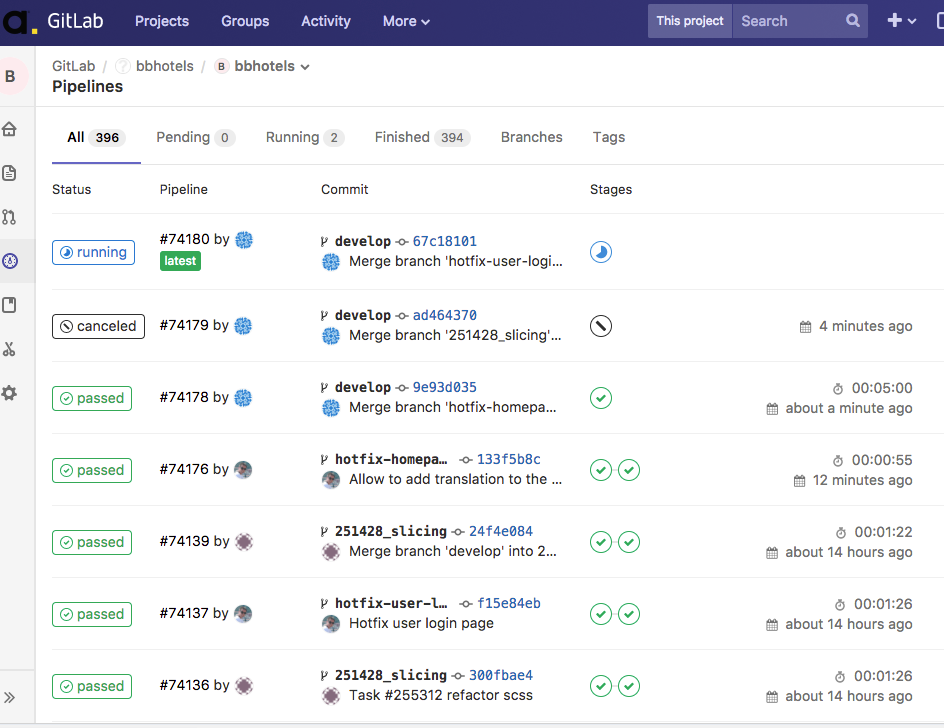Open commit 9e93d035 link
Viewport: 944px width, 728px height.
tap(444, 387)
